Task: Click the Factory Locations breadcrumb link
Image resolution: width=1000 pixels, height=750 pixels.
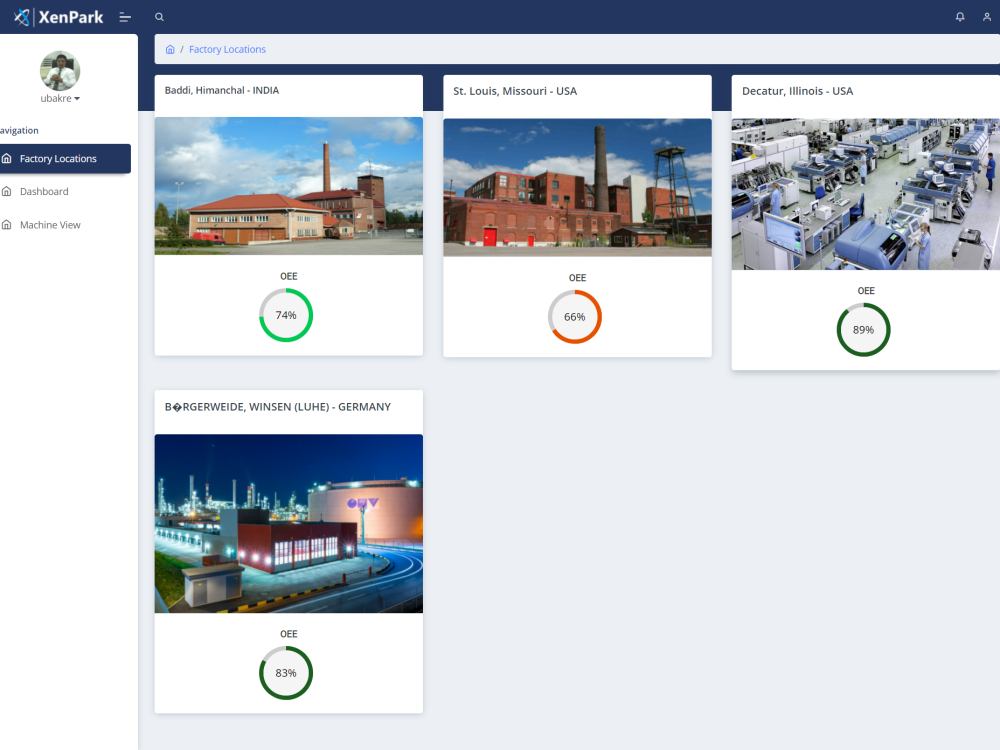Action: [x=227, y=49]
